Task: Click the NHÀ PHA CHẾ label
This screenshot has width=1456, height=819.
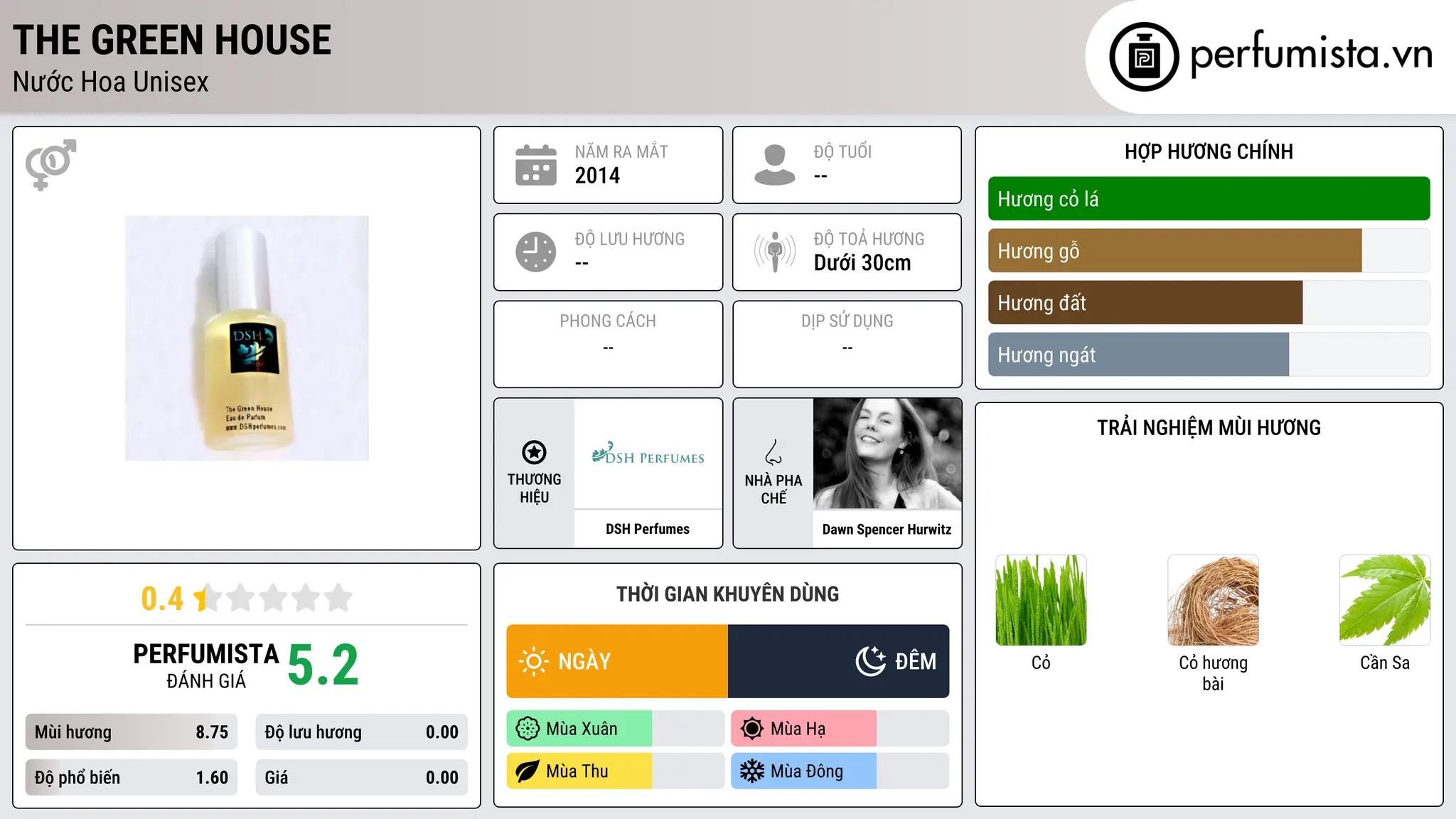Action: point(773,489)
